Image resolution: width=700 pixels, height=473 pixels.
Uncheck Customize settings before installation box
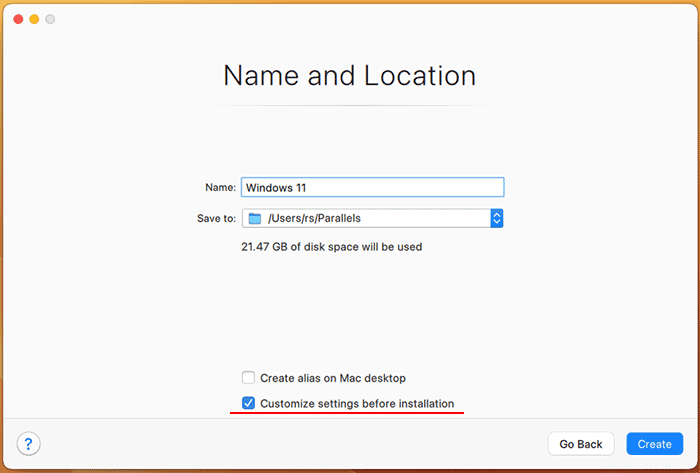coord(248,403)
